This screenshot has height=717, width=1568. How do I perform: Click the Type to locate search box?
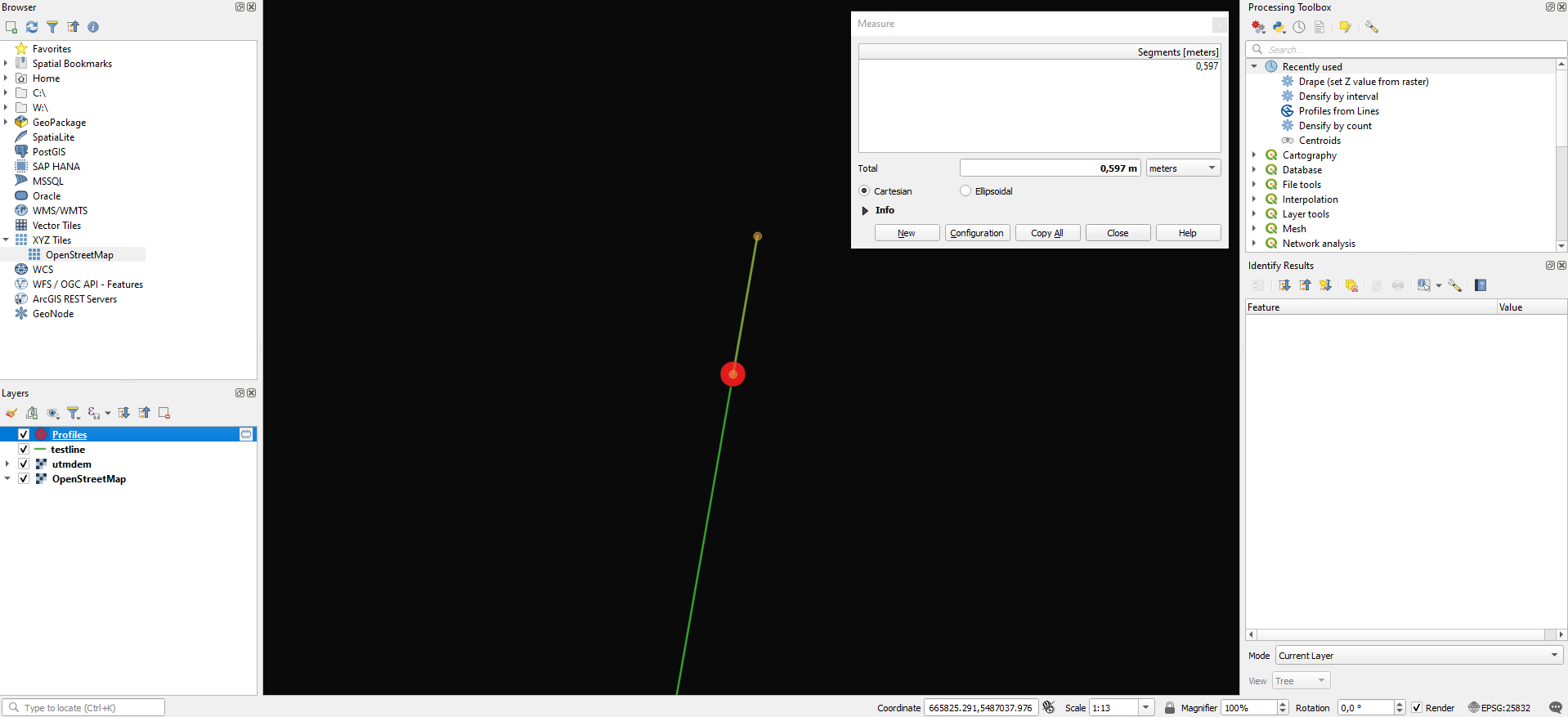click(x=83, y=707)
